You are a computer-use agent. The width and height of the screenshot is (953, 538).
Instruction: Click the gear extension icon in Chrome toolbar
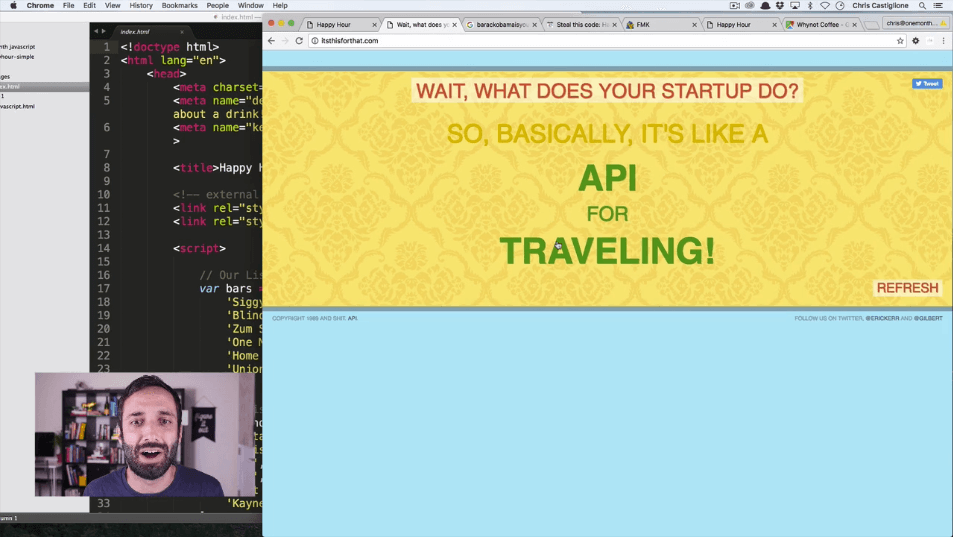pyautogui.click(x=915, y=41)
